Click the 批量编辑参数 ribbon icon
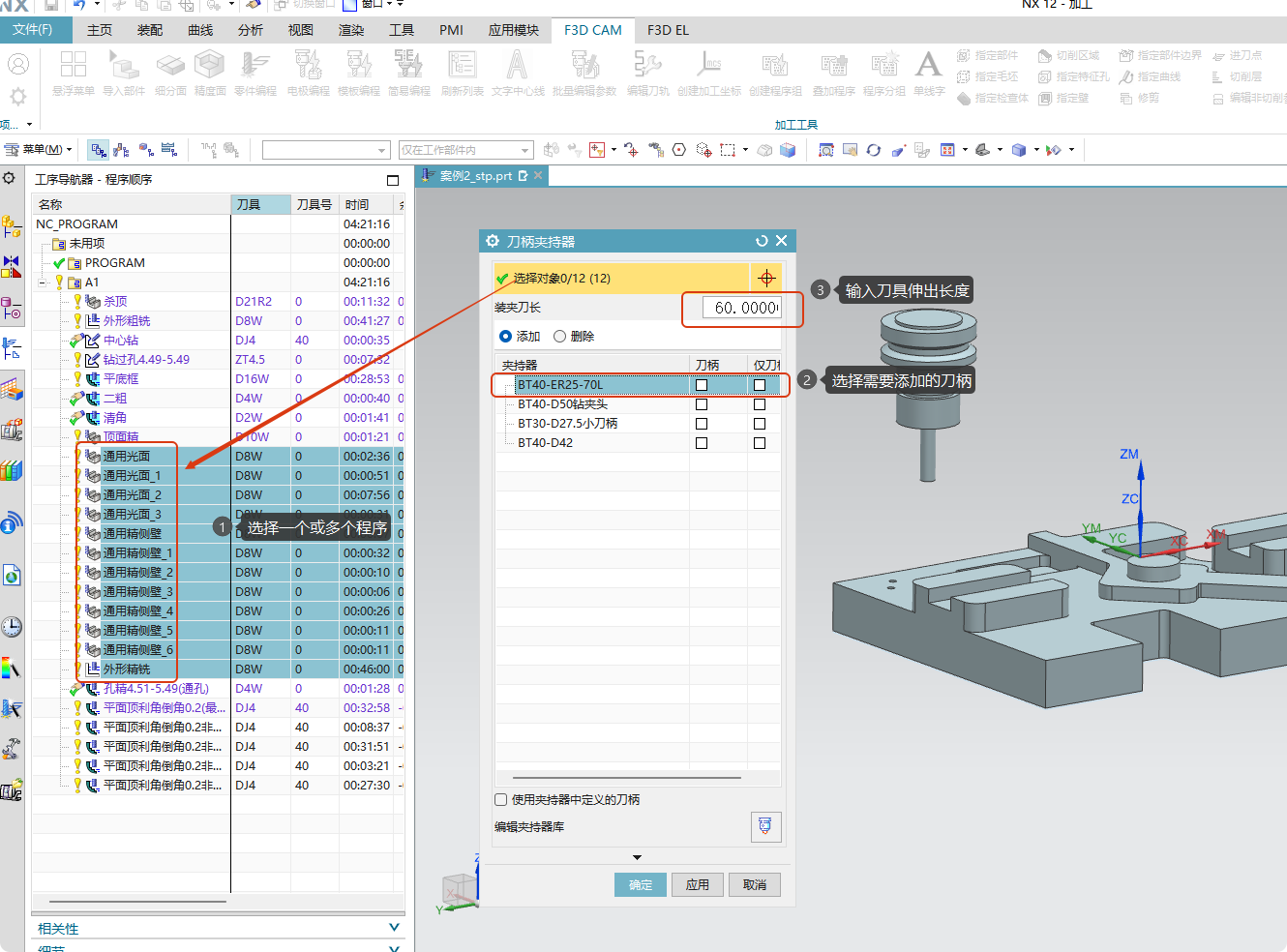Image resolution: width=1287 pixels, height=952 pixels. pyautogui.click(x=584, y=66)
